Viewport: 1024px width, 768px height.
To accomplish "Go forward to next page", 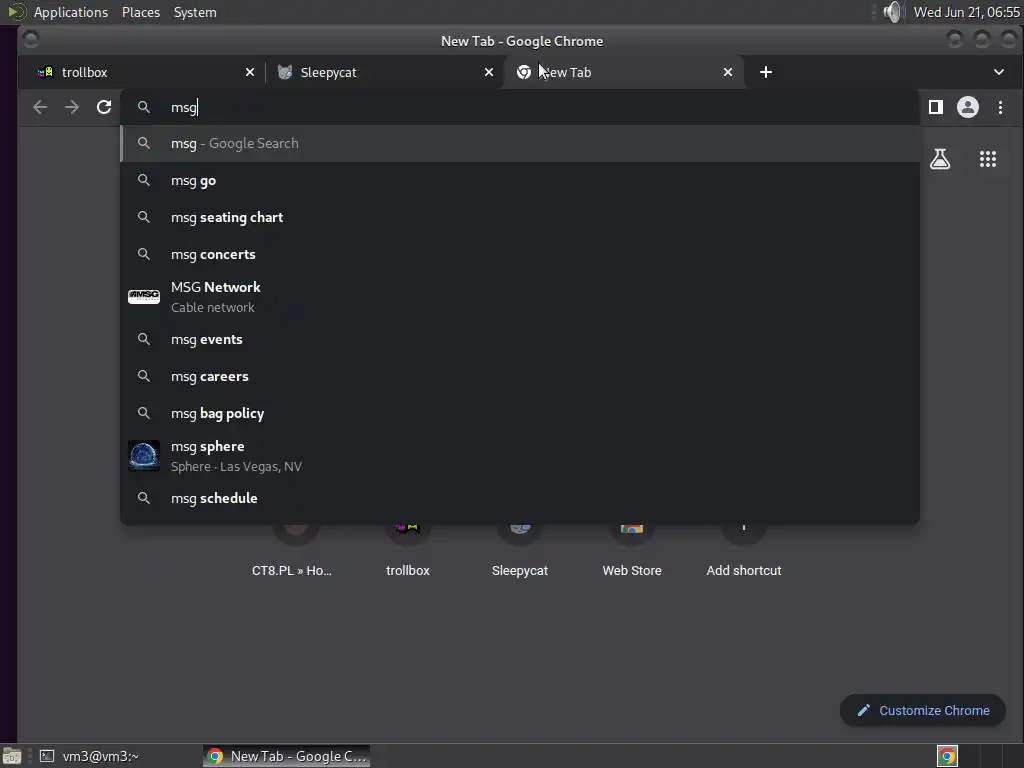I will (72, 107).
